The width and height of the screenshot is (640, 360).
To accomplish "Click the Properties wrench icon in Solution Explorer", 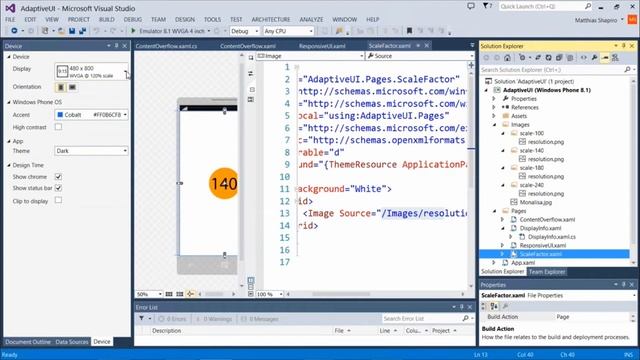I will pyautogui.click(x=594, y=58).
